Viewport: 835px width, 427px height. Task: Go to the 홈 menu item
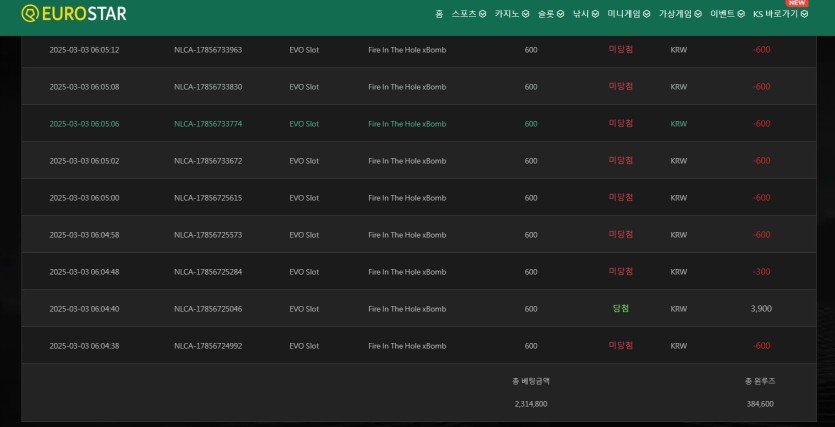[x=439, y=14]
